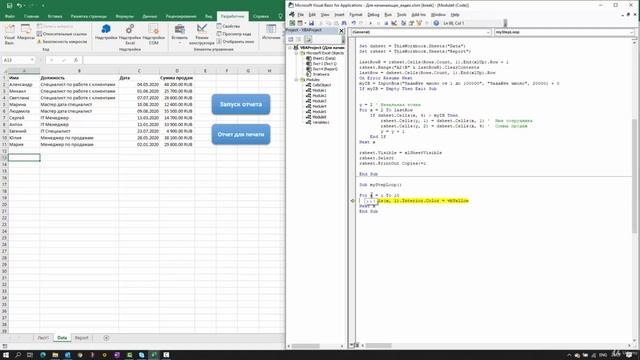
Task: Open the Tools menu in VBA editor
Action: point(402,15)
